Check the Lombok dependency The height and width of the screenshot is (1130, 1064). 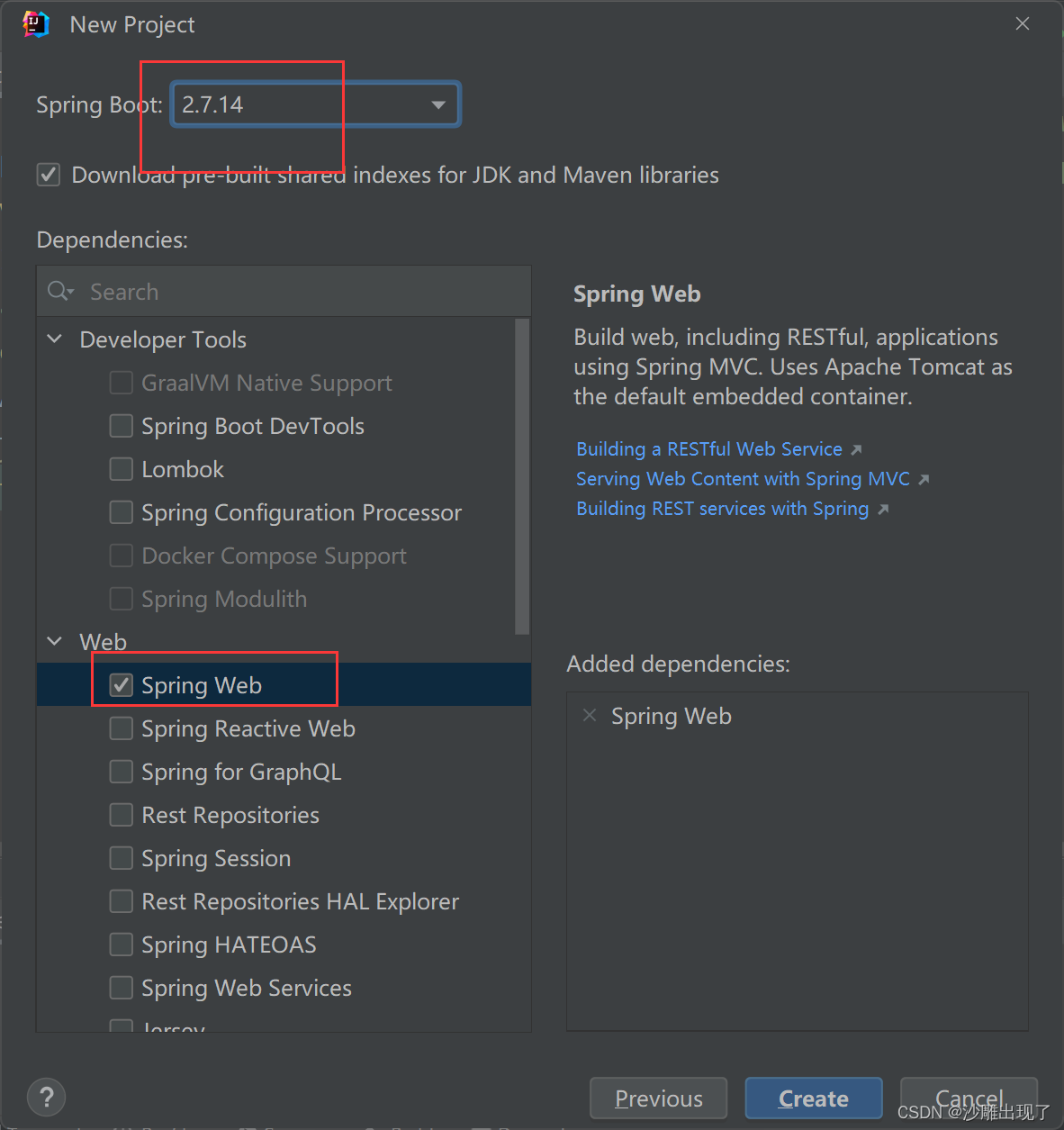122,469
